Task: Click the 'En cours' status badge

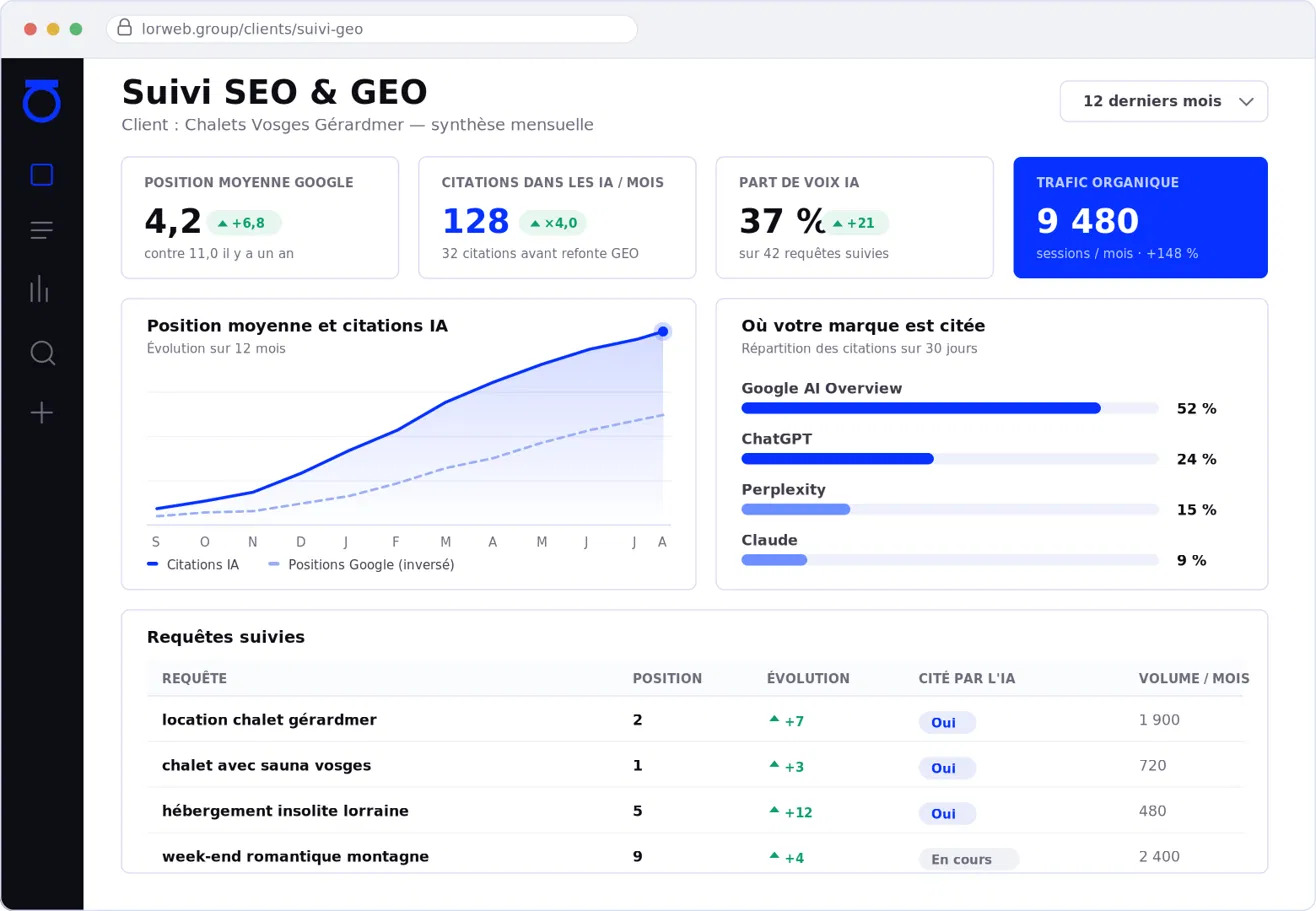Action: pos(968,859)
